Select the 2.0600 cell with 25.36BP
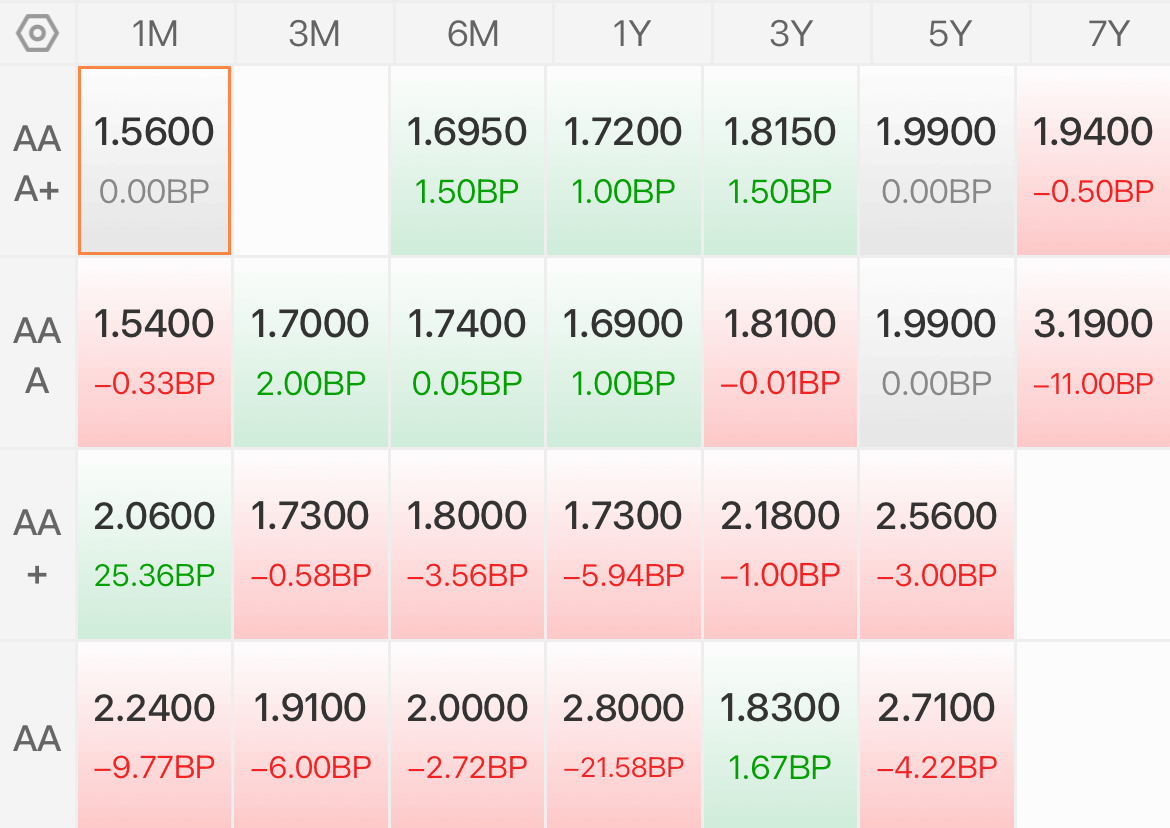1170x828 pixels. point(154,545)
